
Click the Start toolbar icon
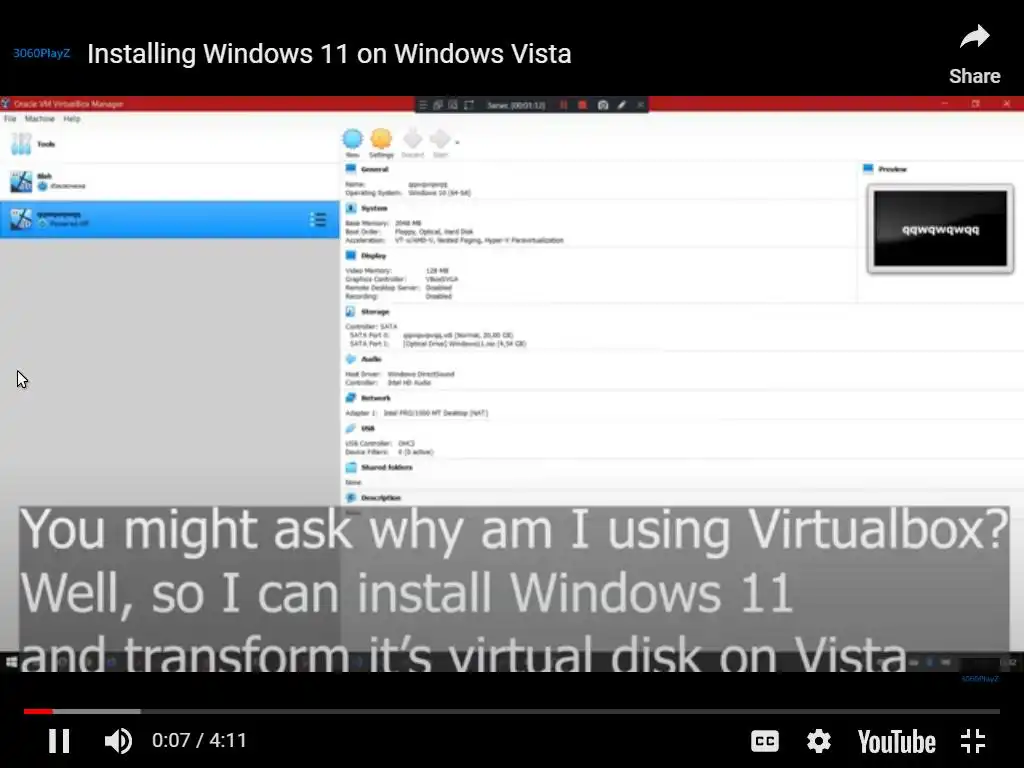tap(441, 143)
